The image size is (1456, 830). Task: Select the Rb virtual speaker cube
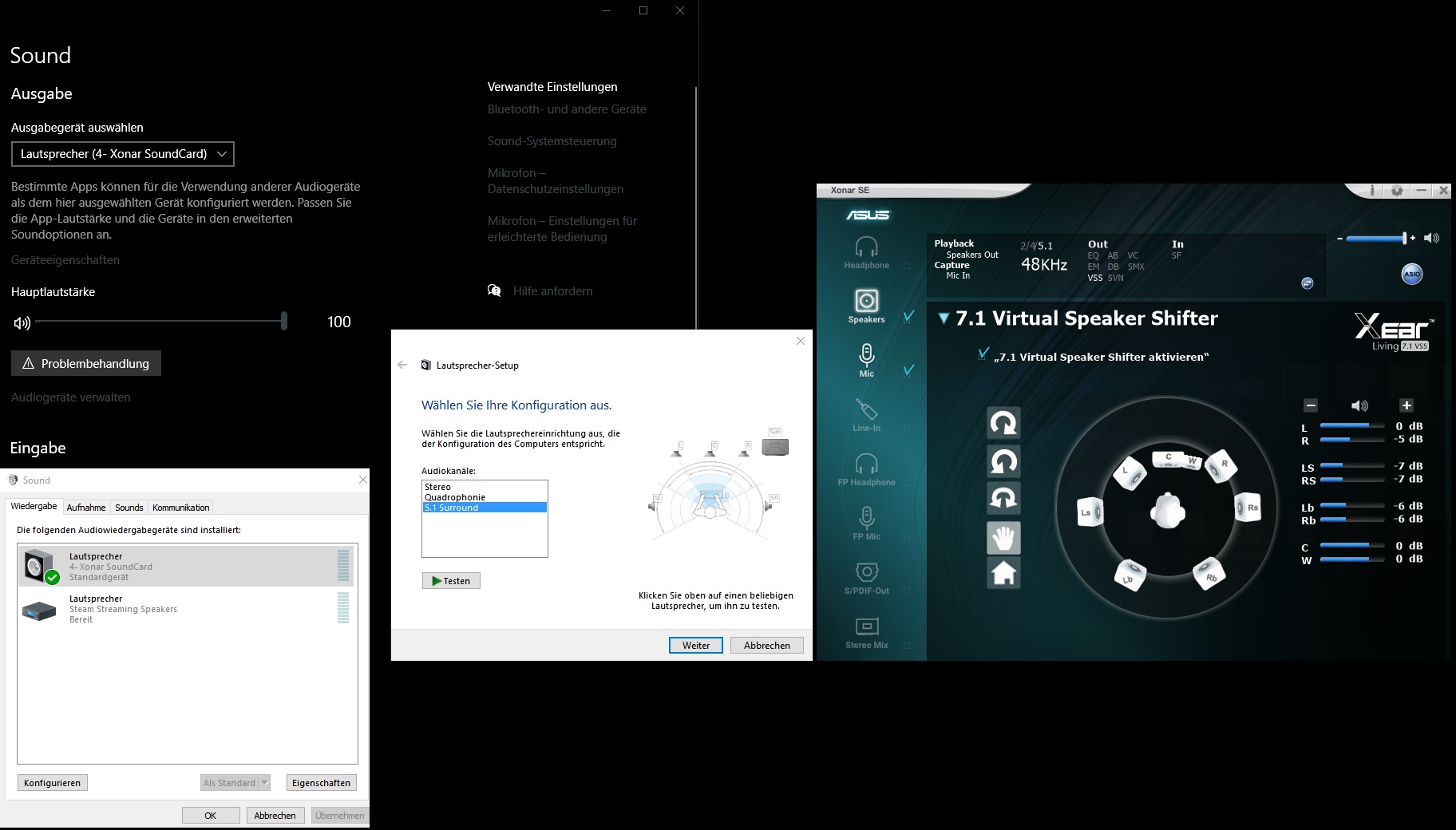click(x=1209, y=574)
